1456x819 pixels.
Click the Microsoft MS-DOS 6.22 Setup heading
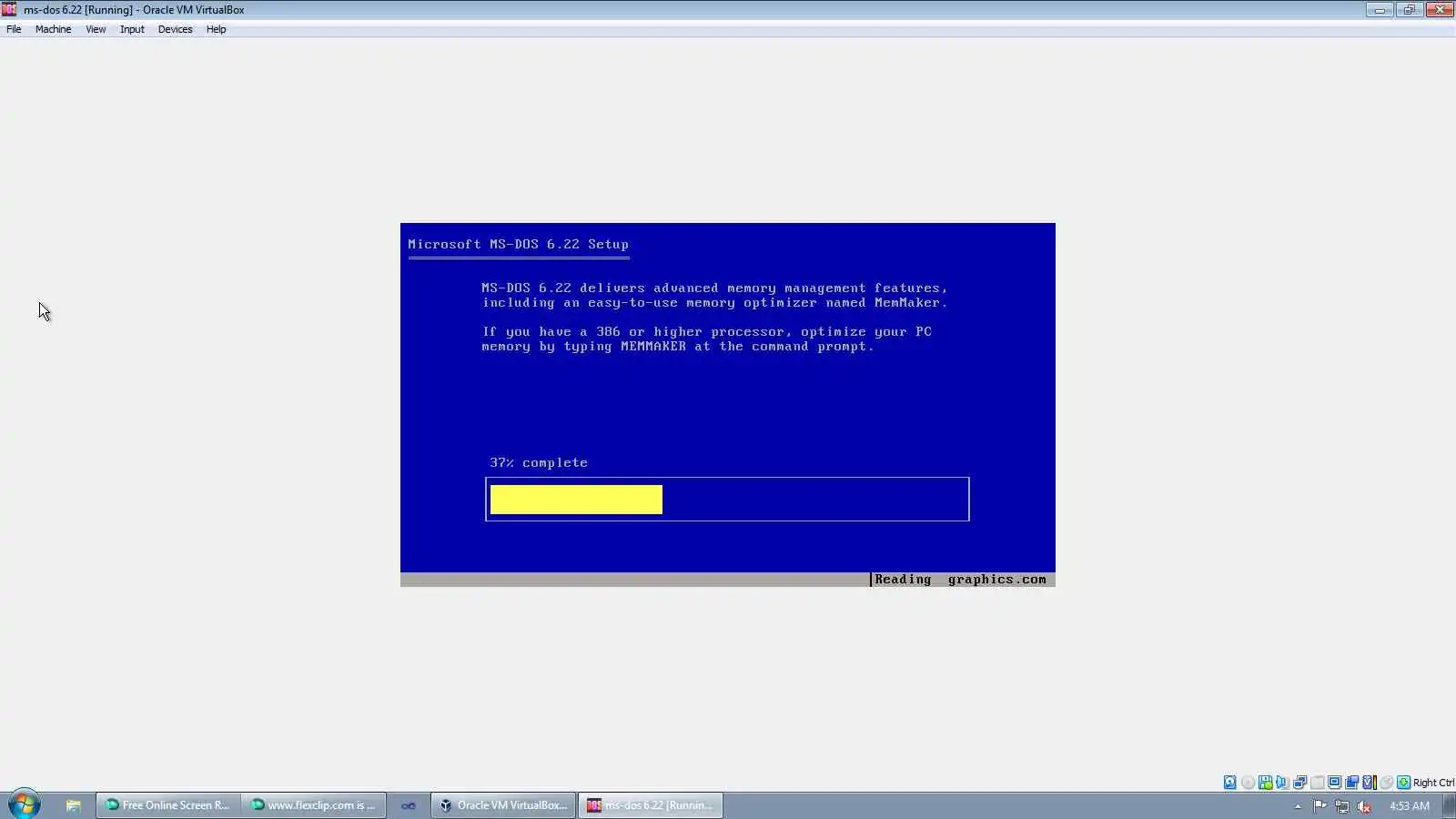(x=518, y=244)
